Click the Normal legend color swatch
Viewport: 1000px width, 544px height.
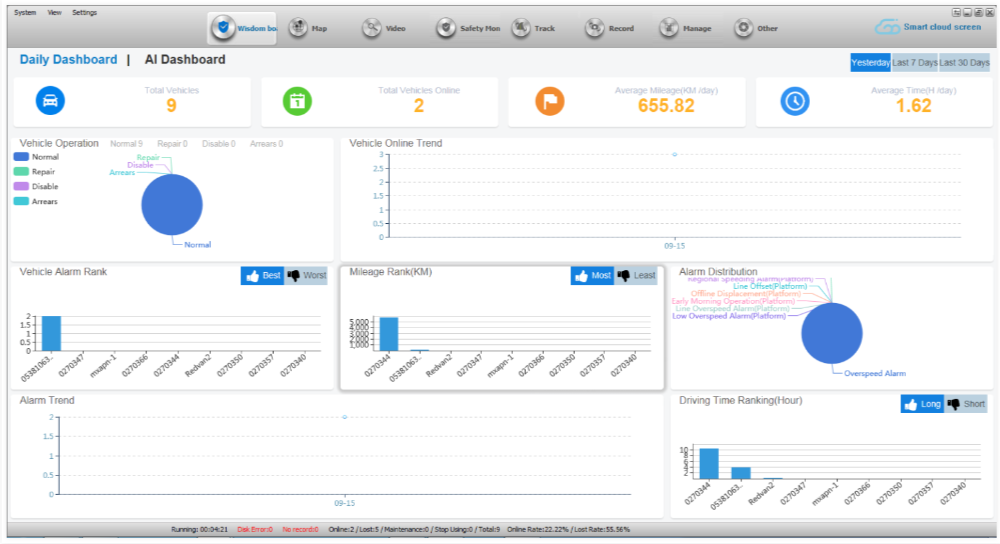(21, 157)
